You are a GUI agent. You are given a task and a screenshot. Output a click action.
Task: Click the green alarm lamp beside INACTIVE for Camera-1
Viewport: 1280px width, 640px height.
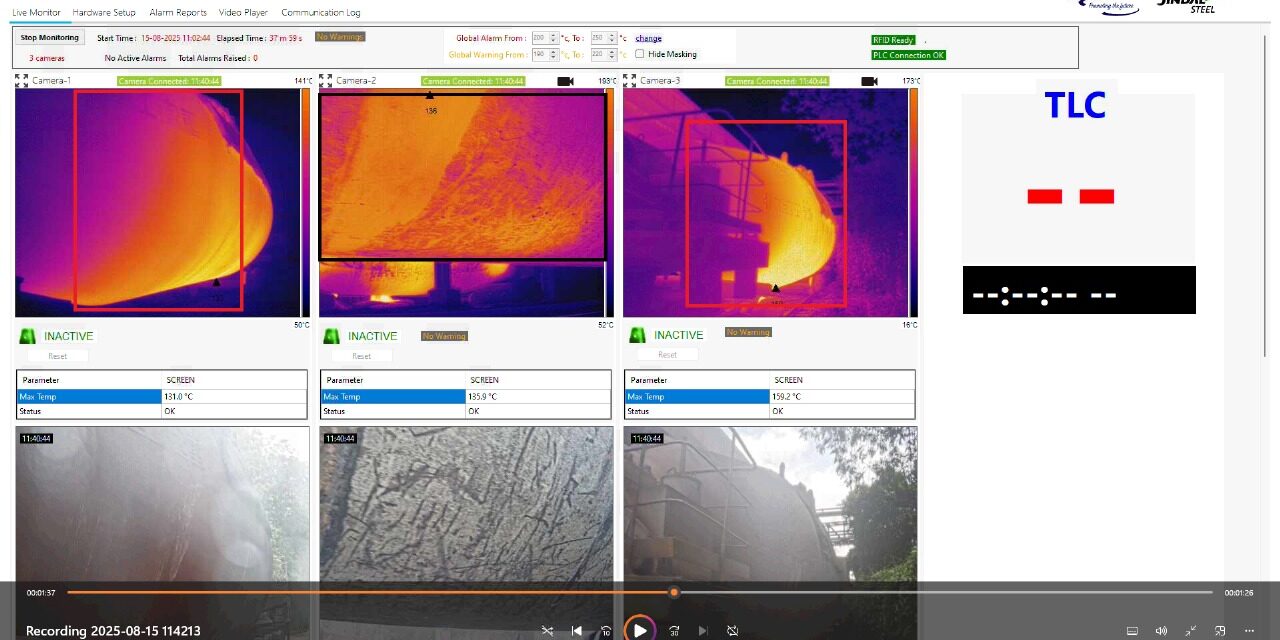27,336
